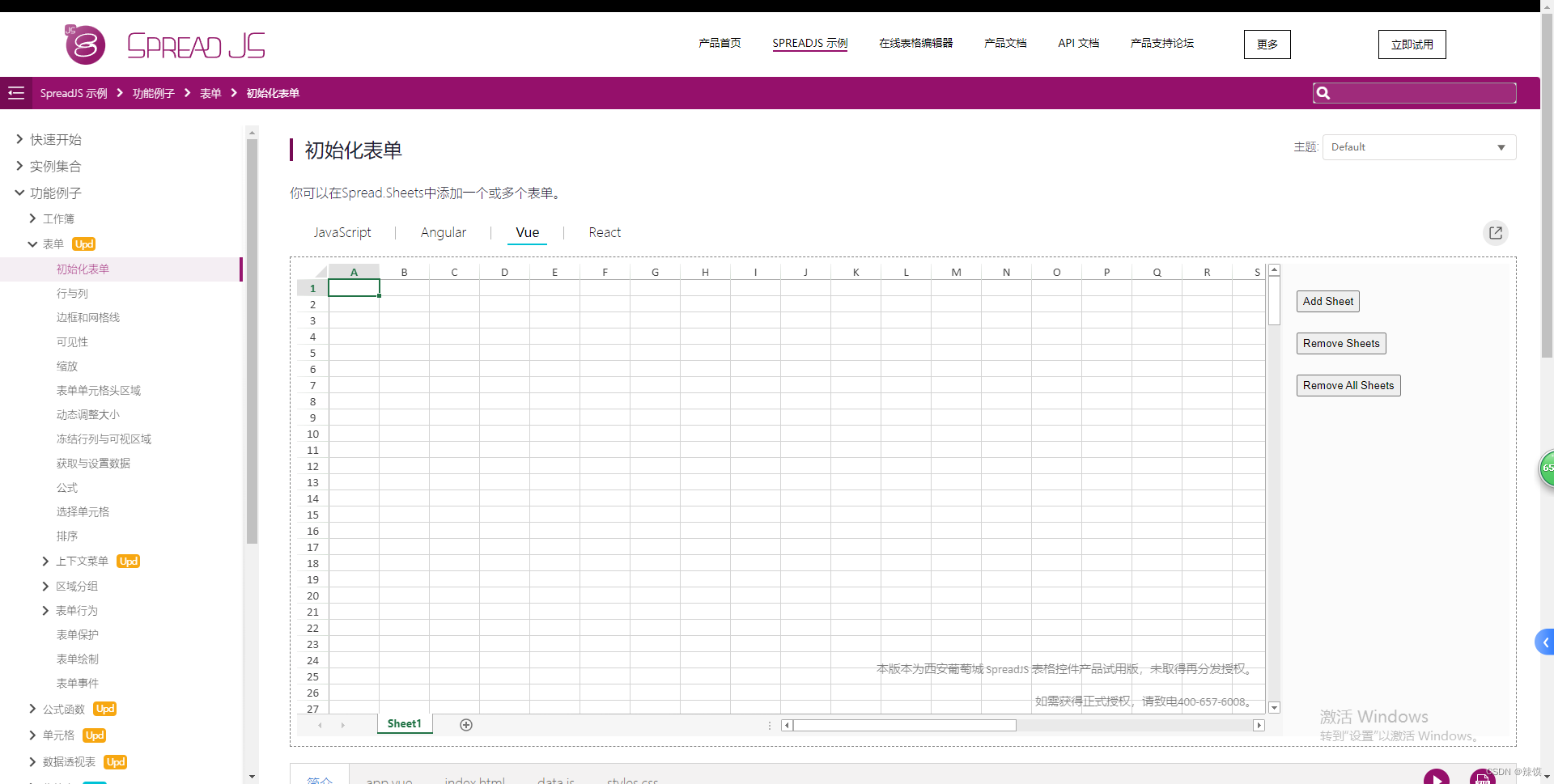
Task: Select the Vue tab
Action: tap(528, 233)
